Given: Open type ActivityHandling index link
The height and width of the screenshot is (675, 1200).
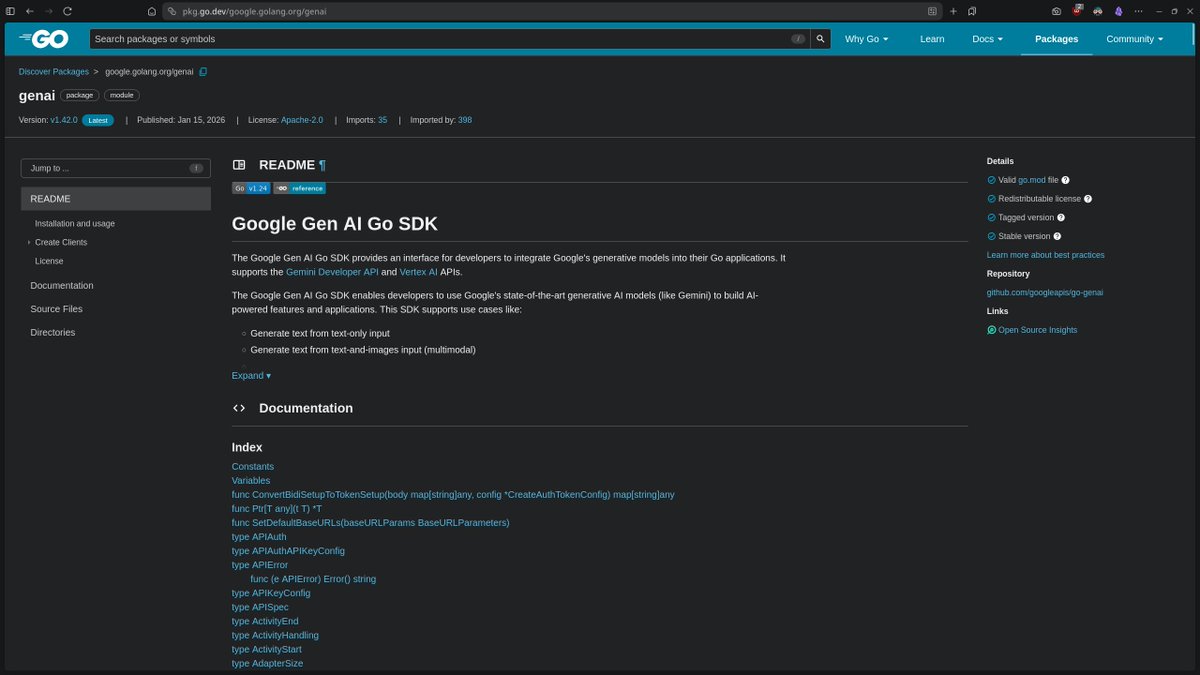Looking at the screenshot, I should 275,635.
